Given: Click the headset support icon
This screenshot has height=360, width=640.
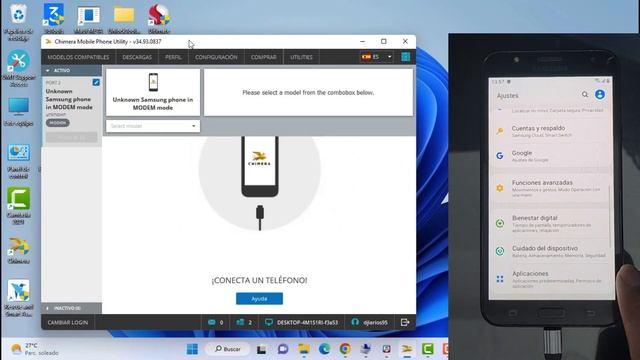Looking at the screenshot, I should click(355, 322).
